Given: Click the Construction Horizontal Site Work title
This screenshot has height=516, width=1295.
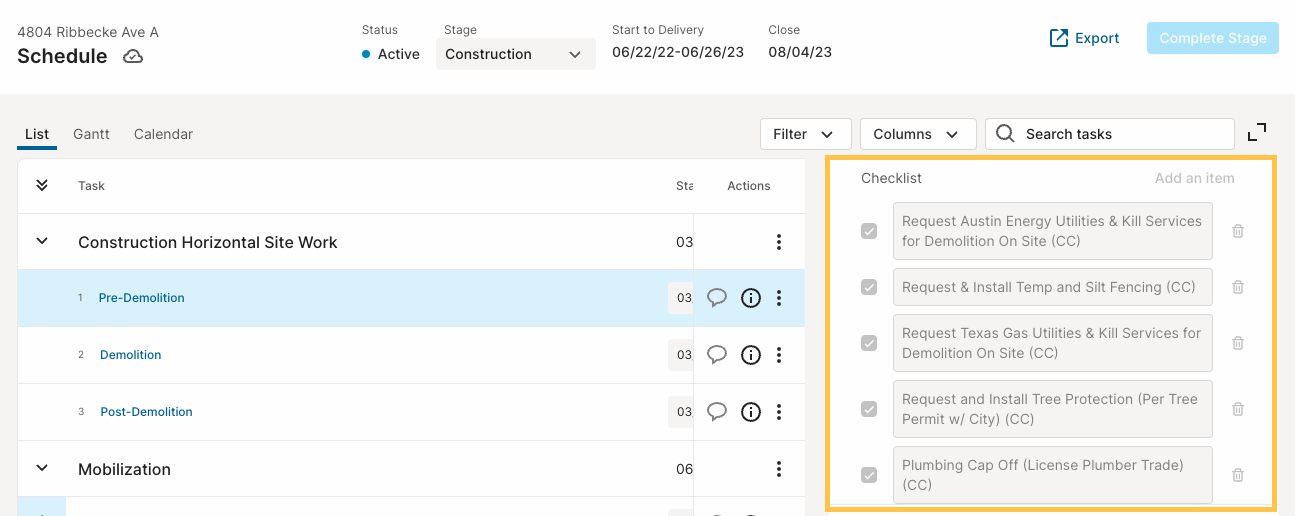Looking at the screenshot, I should 208,242.
